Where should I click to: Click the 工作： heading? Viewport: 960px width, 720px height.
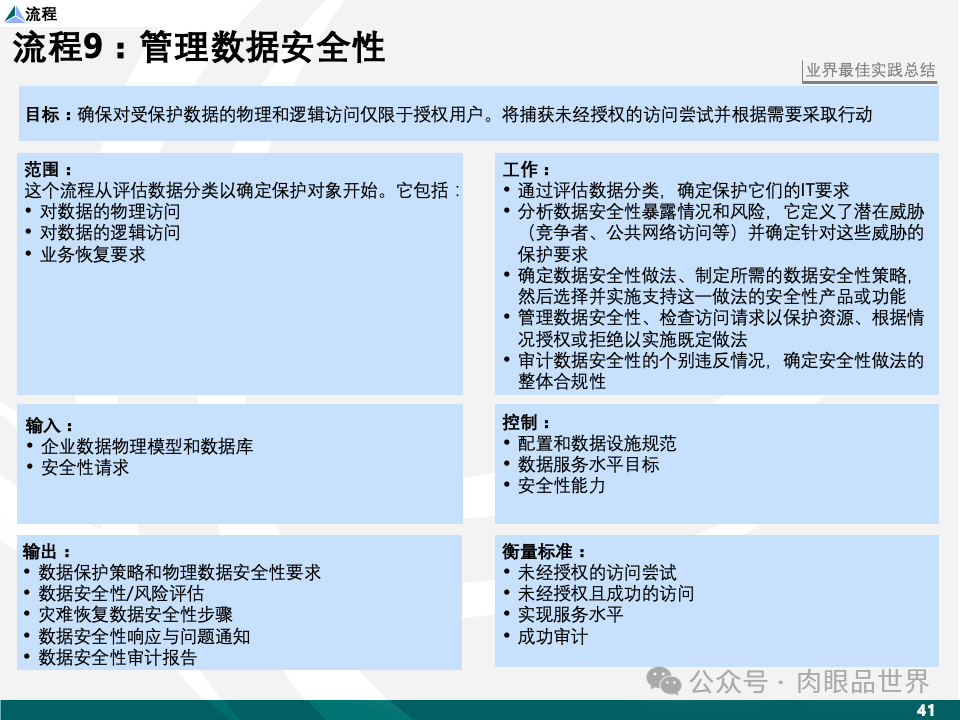click(527, 169)
